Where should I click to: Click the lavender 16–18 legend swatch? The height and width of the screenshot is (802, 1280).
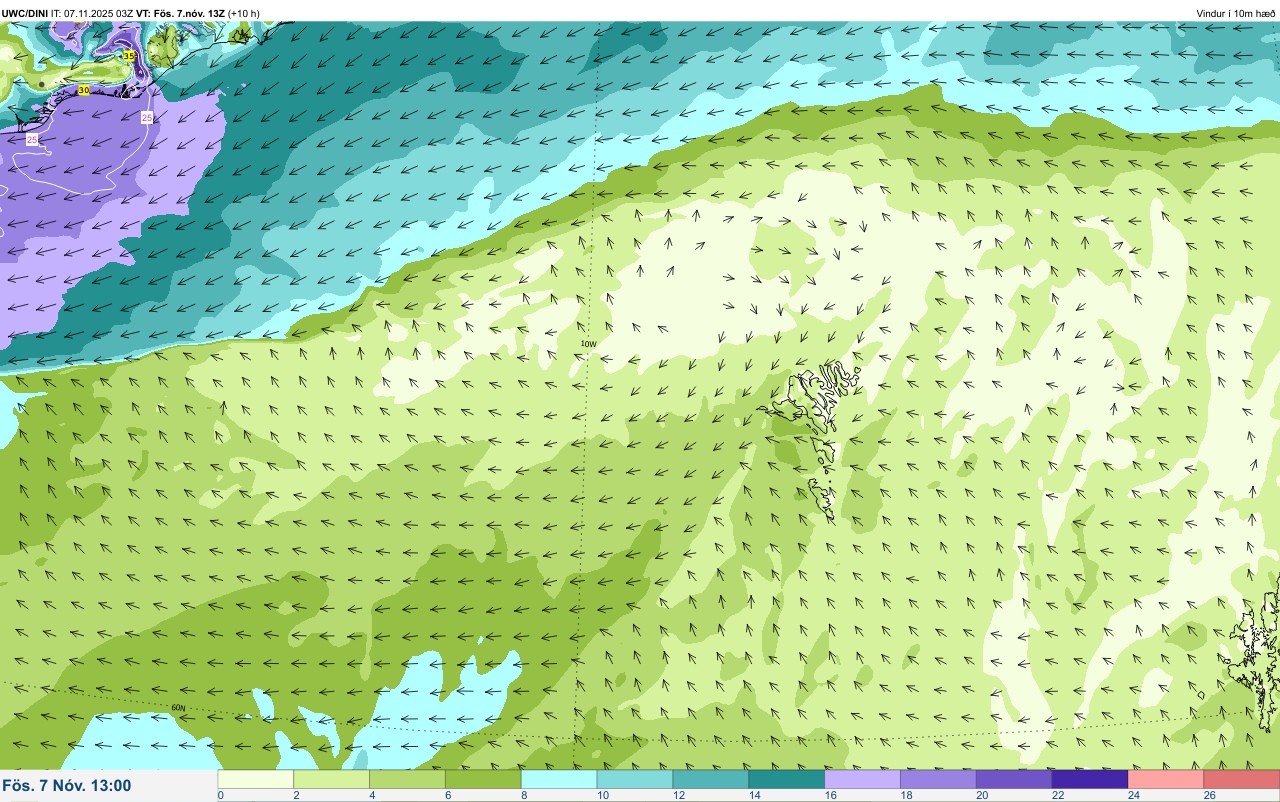863,779
